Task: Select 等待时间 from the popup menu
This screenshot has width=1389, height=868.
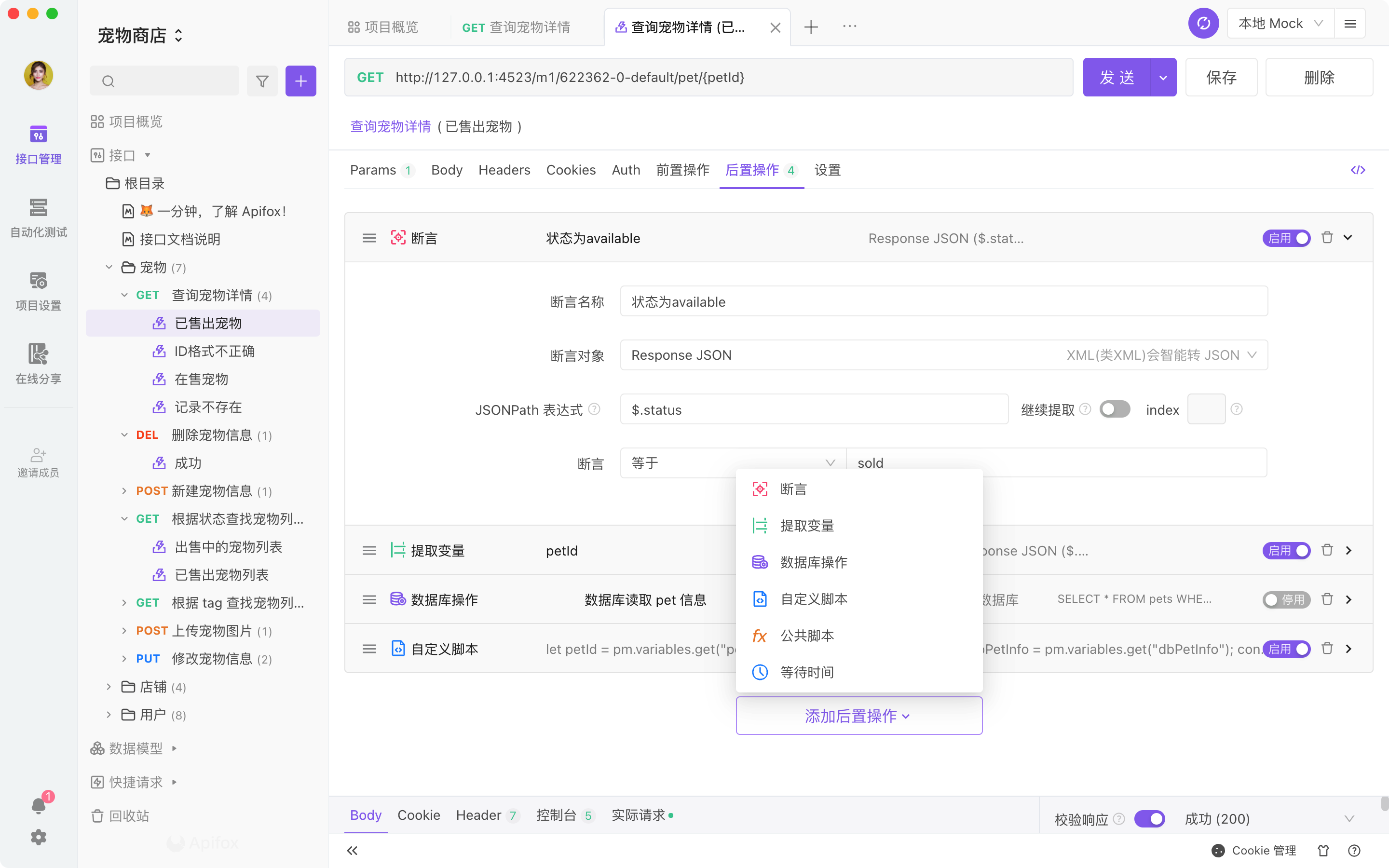Action: point(806,672)
